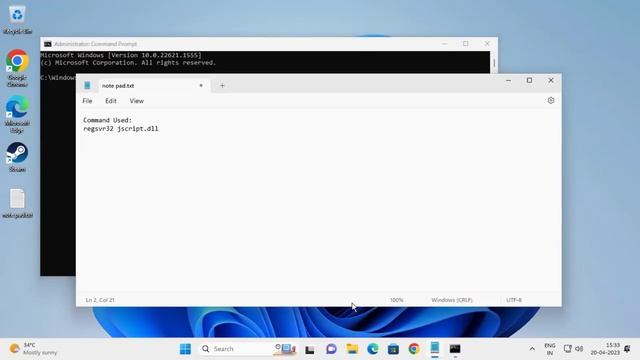The width and height of the screenshot is (640, 360).
Task: Click the Notepad app icon in title bar
Action: click(87, 85)
